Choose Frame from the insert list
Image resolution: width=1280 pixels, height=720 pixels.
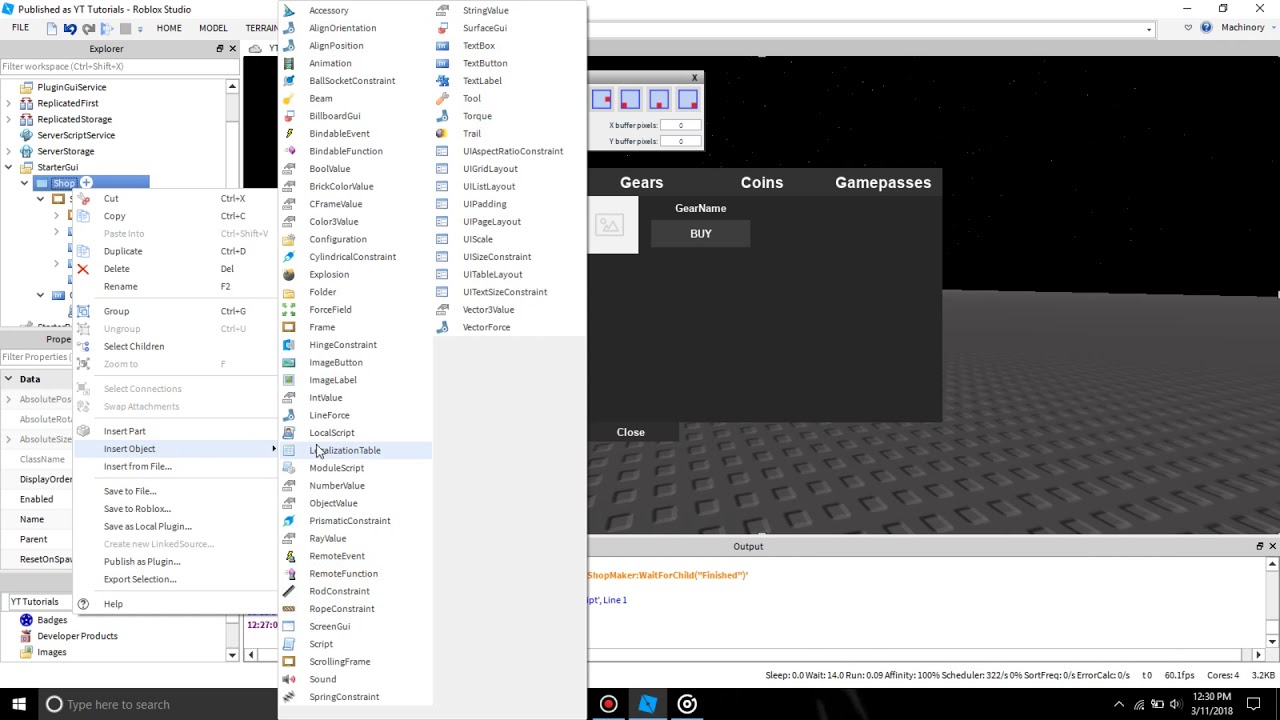click(355, 327)
